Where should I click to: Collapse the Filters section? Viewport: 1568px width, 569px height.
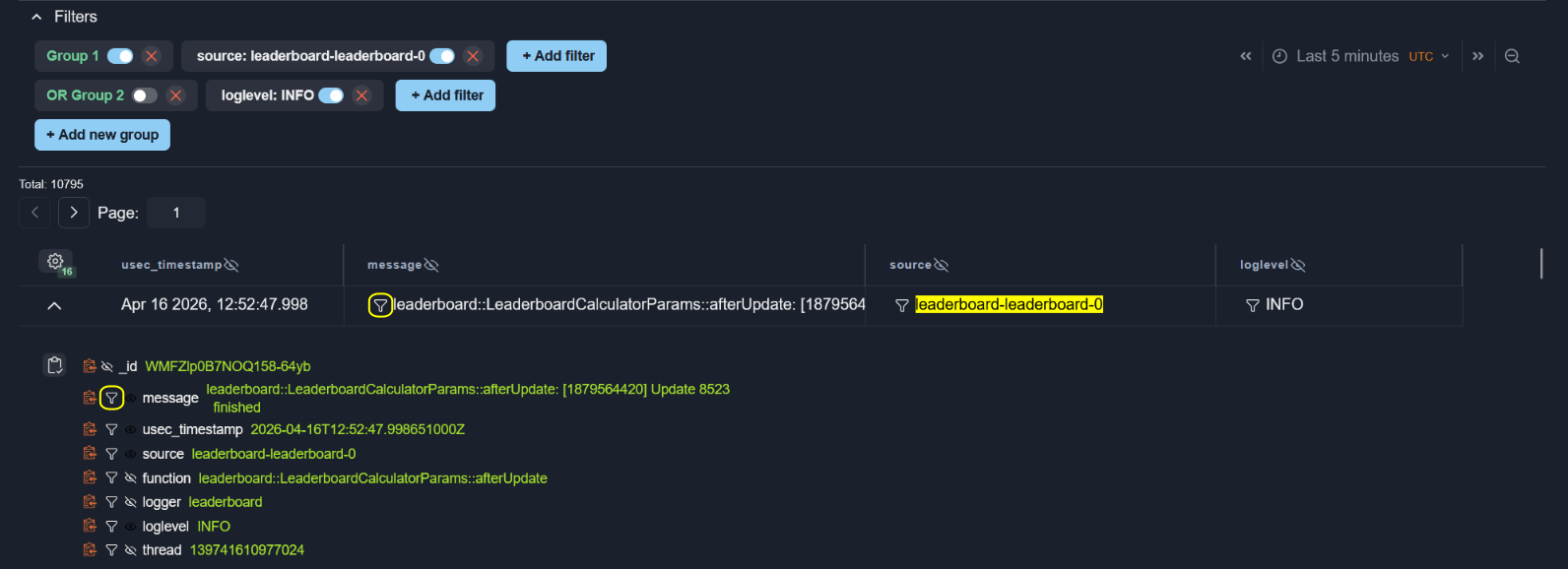point(36,17)
